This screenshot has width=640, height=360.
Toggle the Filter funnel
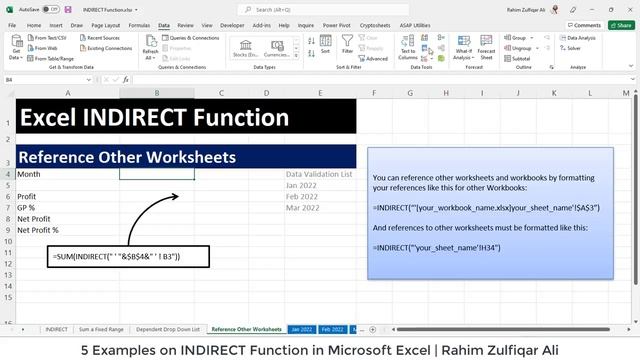[x=347, y=44]
